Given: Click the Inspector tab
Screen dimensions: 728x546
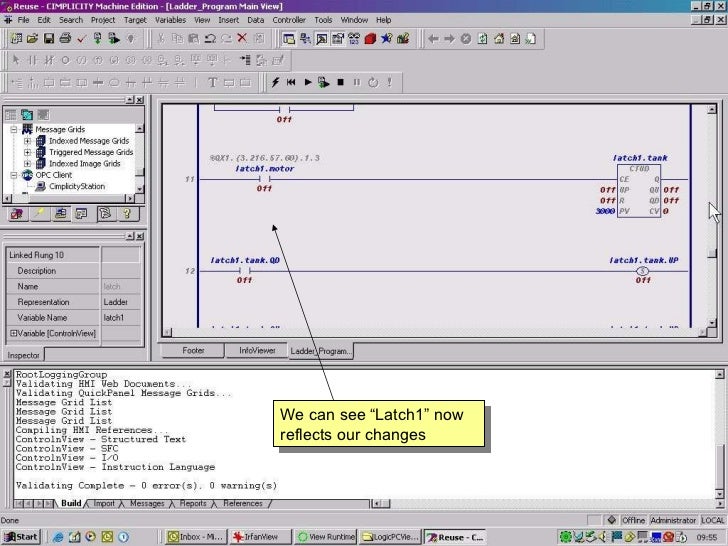Looking at the screenshot, I should (23, 355).
